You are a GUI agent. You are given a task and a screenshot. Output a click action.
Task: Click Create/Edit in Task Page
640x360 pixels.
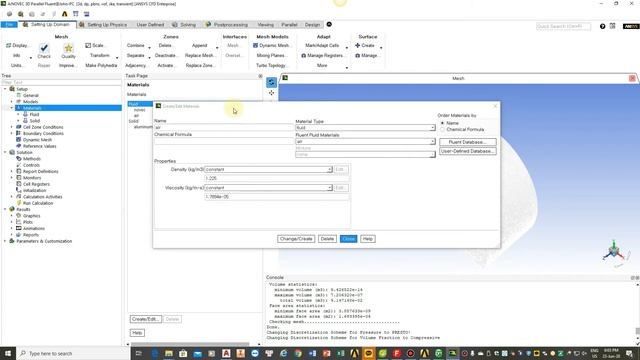(x=146, y=319)
